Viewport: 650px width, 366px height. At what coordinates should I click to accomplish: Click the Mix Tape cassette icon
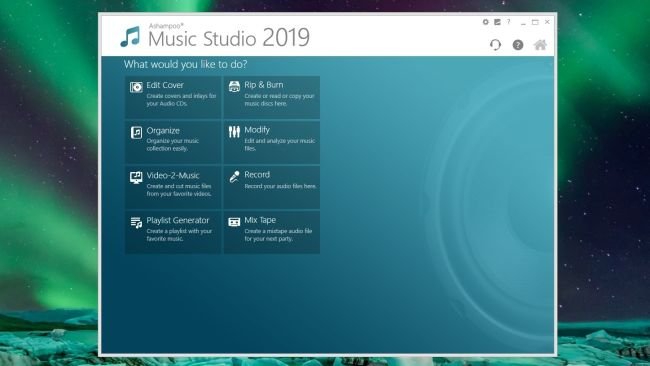tap(234, 222)
